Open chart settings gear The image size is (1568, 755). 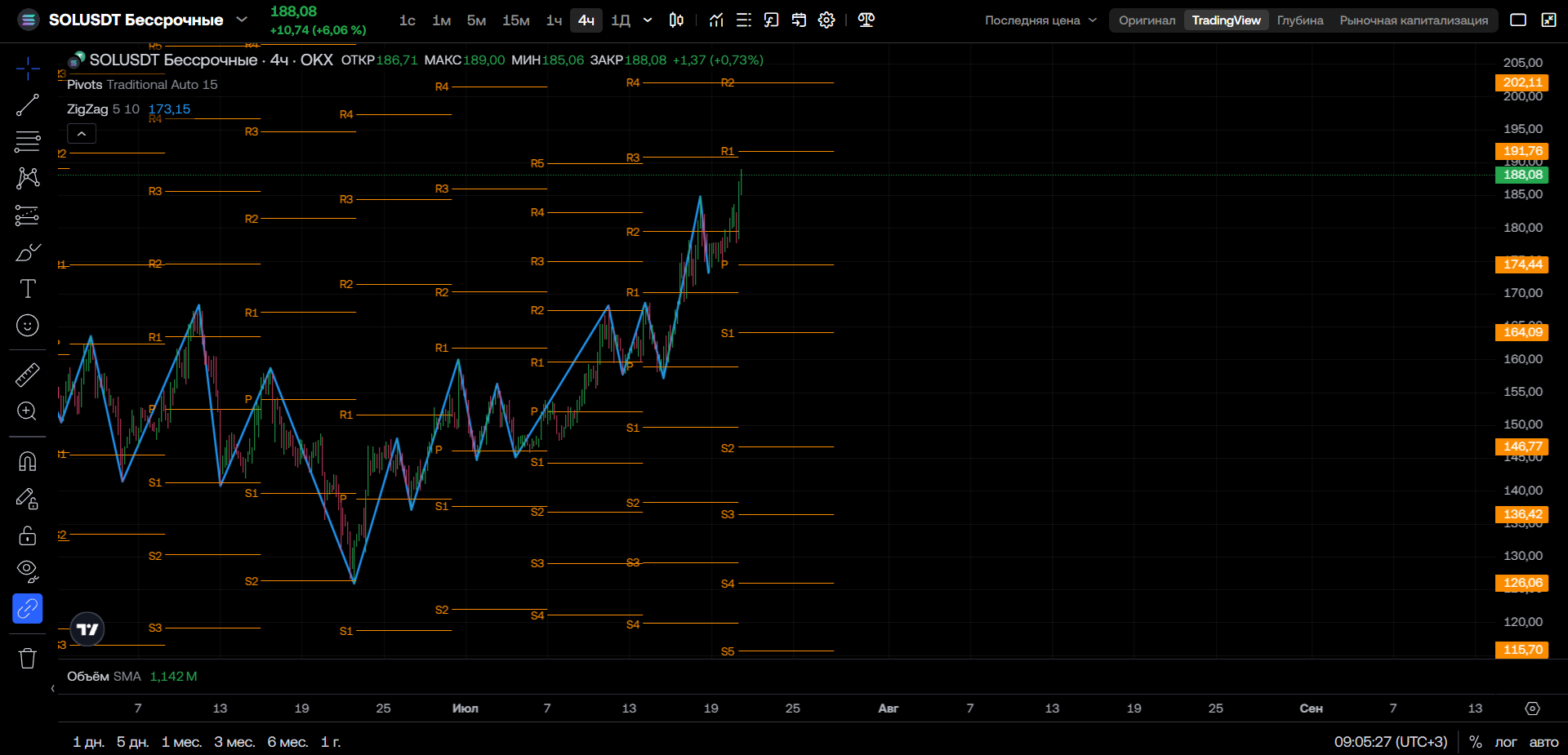(x=826, y=20)
